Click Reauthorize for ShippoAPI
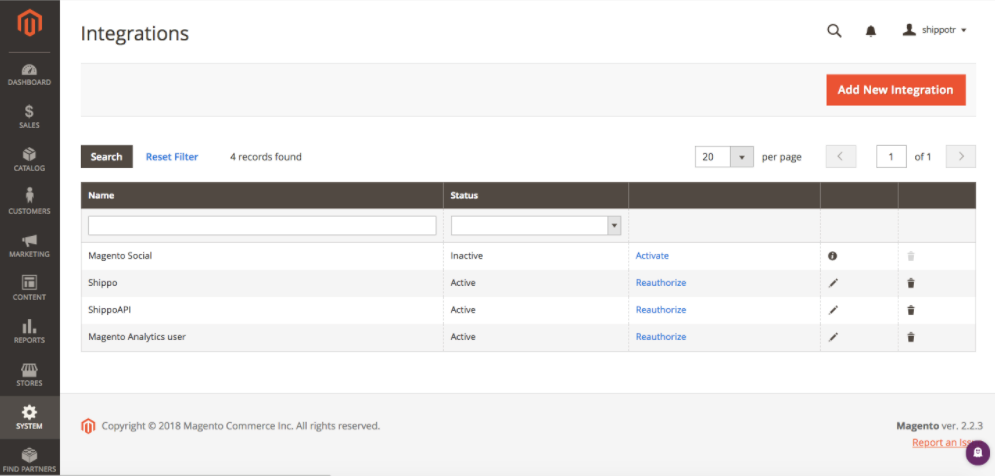Image resolution: width=995 pixels, height=476 pixels. click(x=661, y=310)
